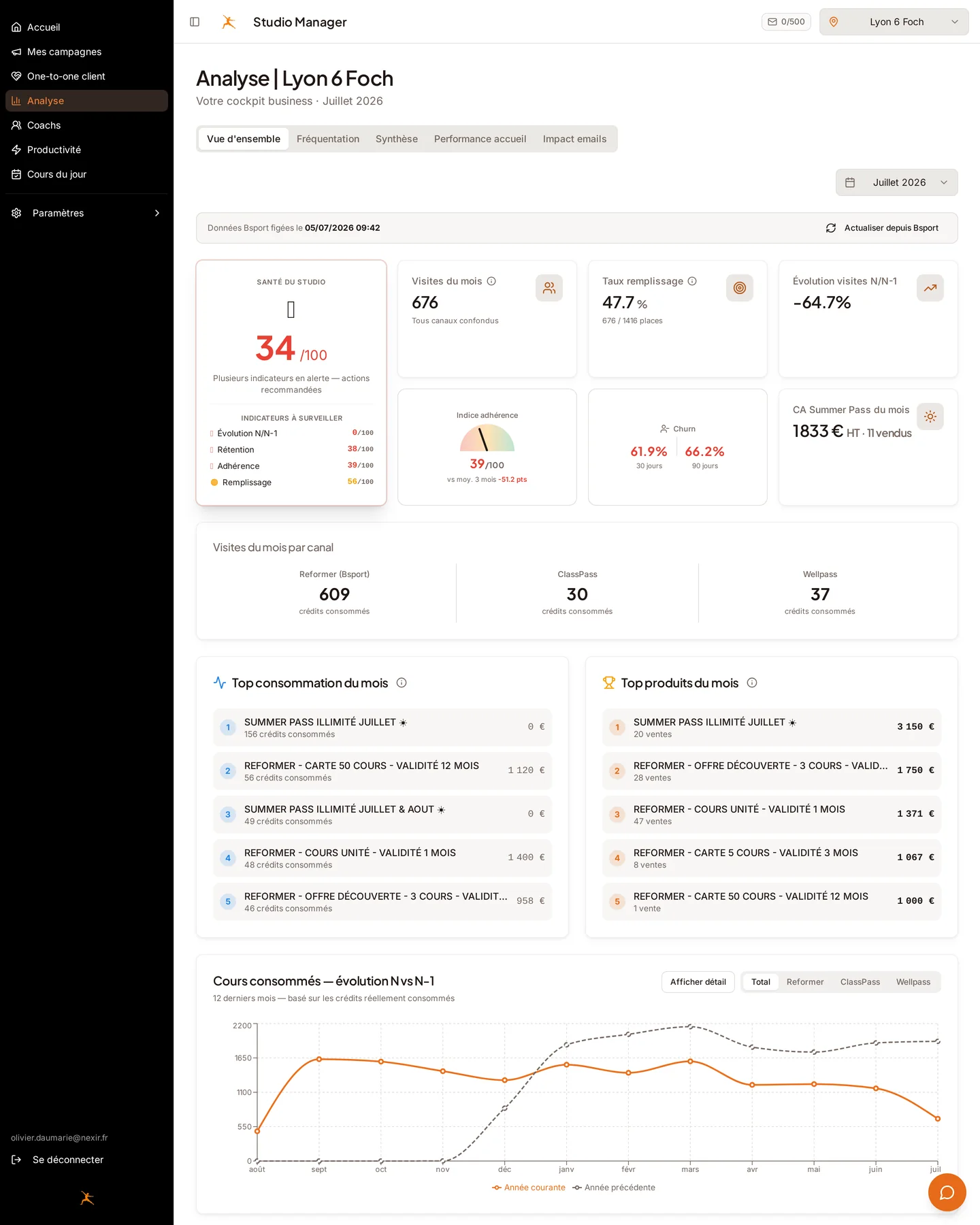Go to Accueil page
The image size is (980, 1225).
click(x=86, y=27)
